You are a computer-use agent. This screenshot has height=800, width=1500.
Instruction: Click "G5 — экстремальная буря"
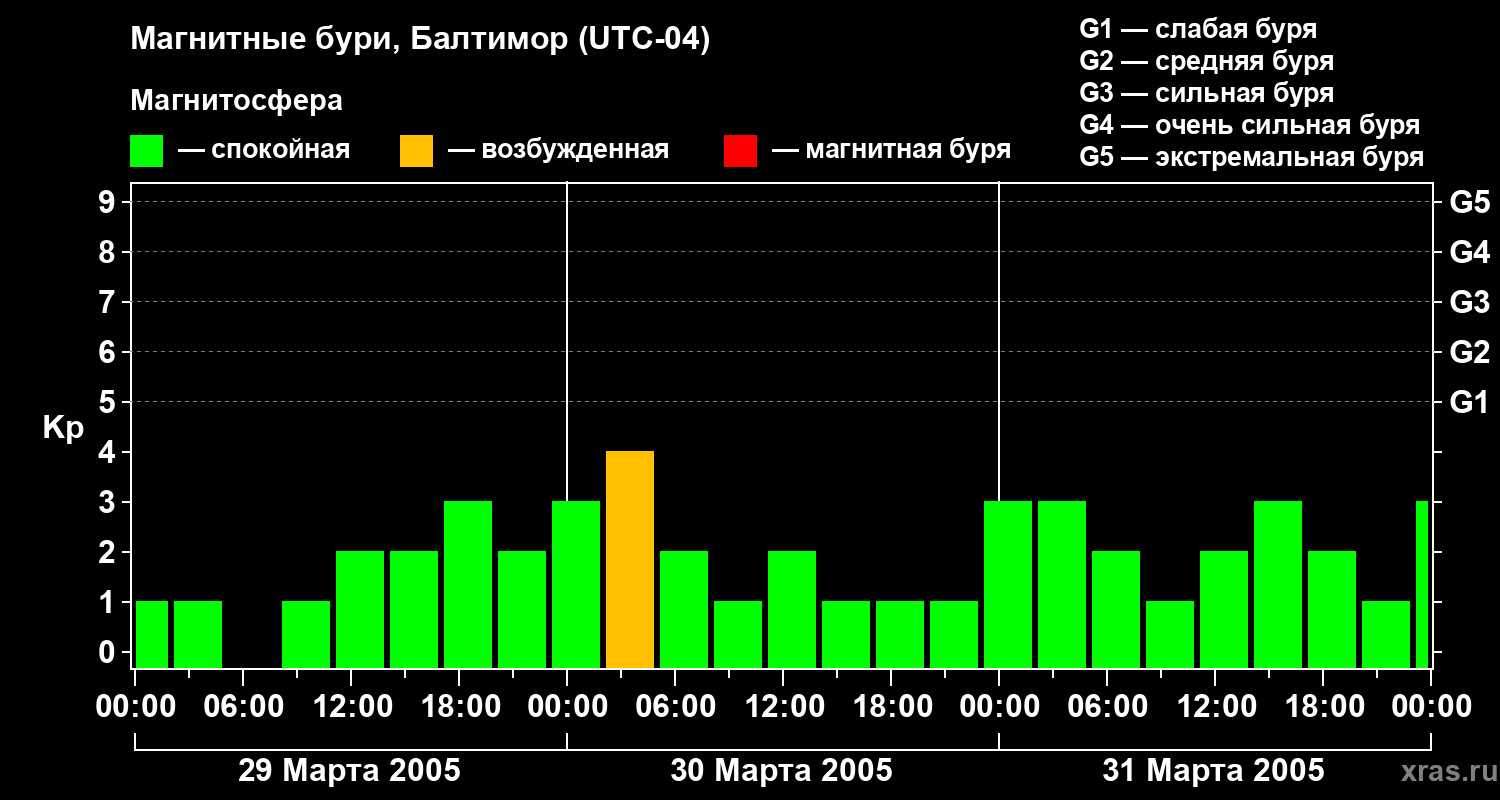(1252, 157)
